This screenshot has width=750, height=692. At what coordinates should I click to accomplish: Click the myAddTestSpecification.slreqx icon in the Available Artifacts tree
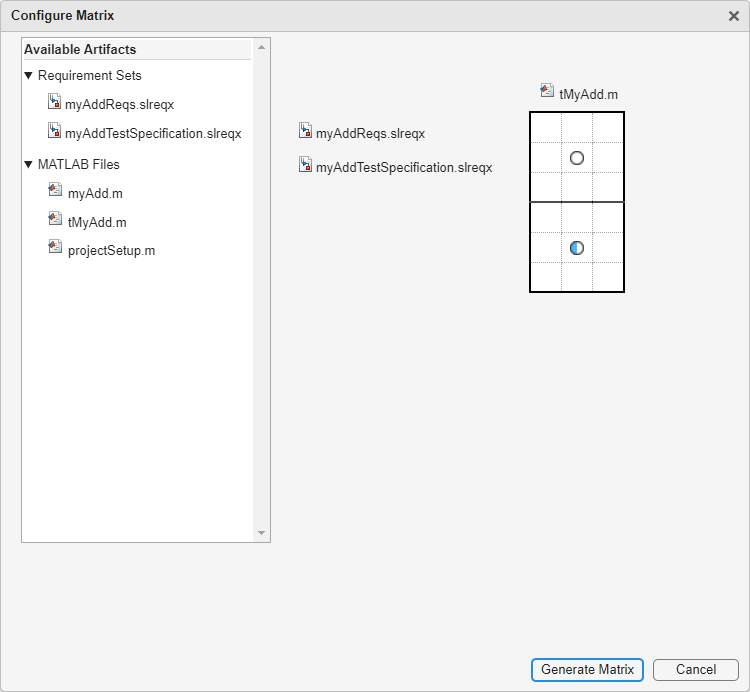point(55,131)
